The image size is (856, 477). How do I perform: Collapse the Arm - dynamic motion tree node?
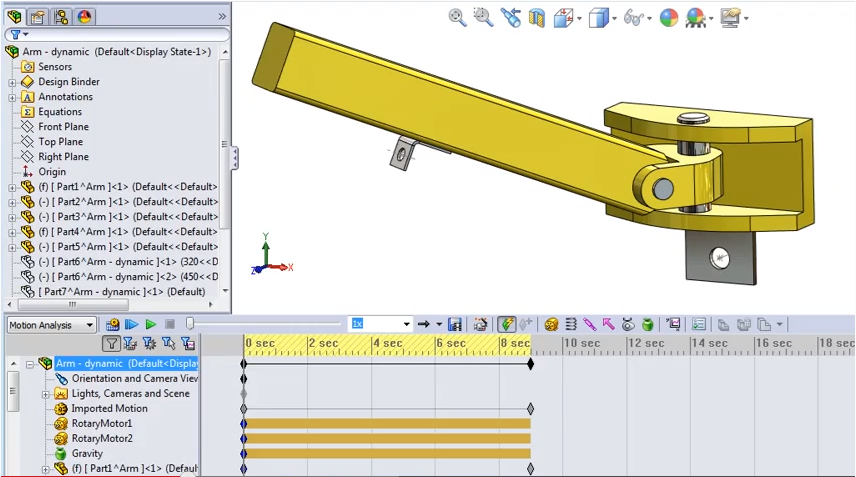click(x=30, y=364)
